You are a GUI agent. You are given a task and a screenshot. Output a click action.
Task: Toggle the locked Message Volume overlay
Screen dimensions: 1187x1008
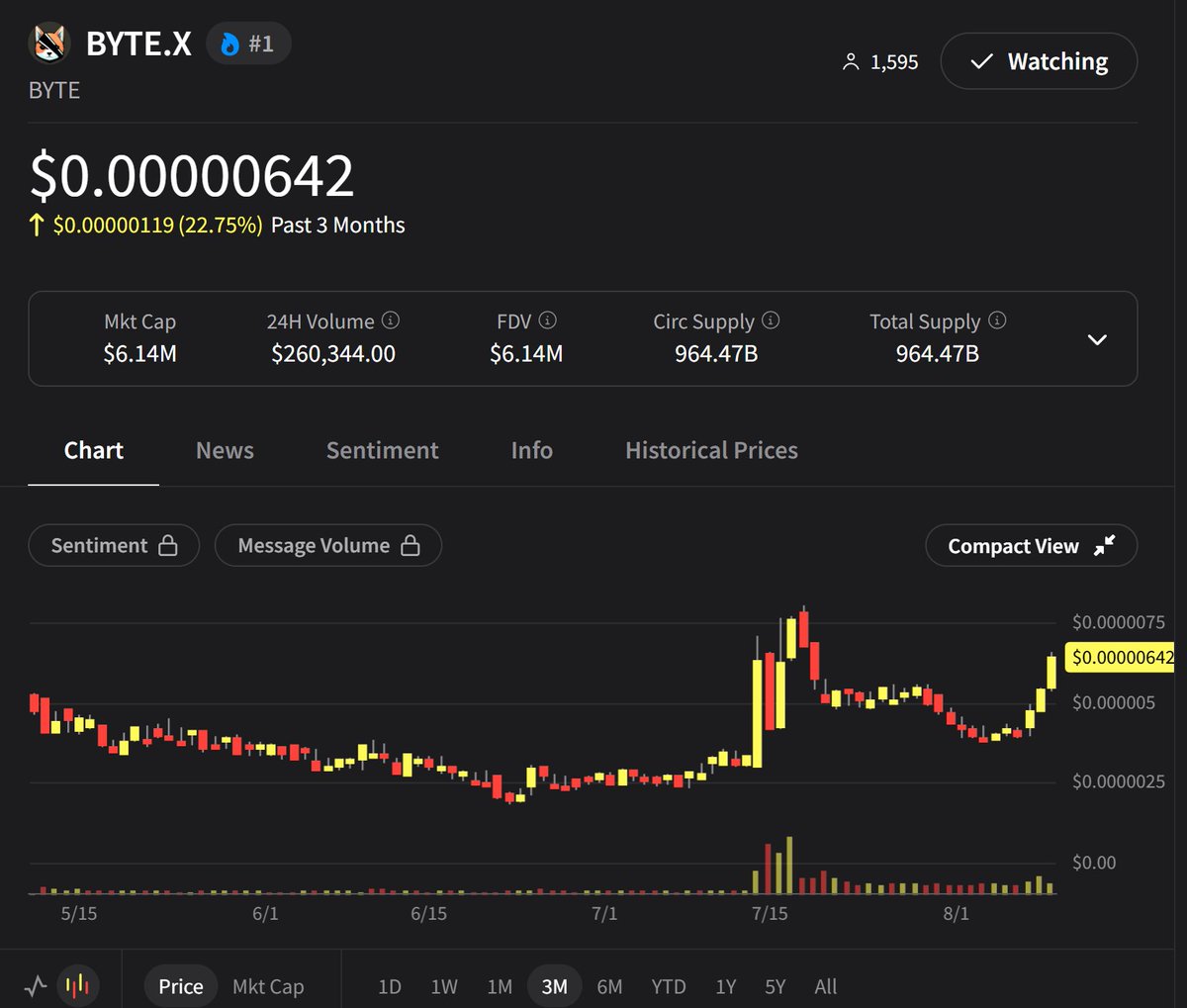[x=328, y=546]
